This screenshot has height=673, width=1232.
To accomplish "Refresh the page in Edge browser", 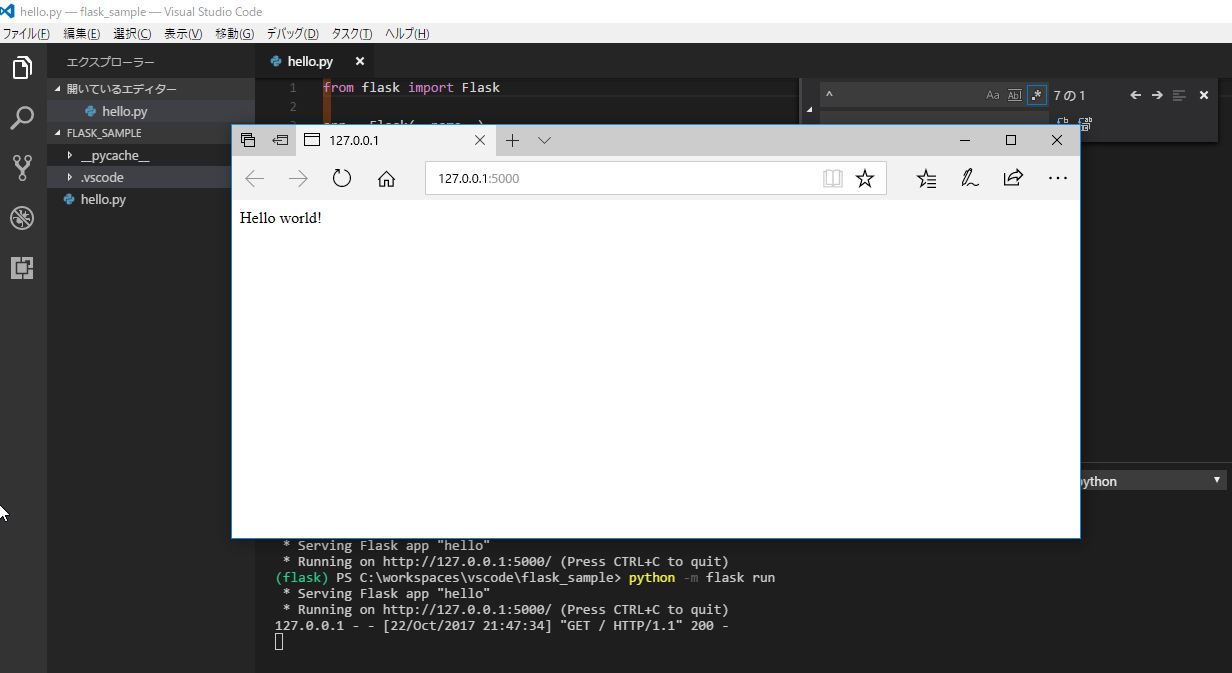I will pos(342,178).
